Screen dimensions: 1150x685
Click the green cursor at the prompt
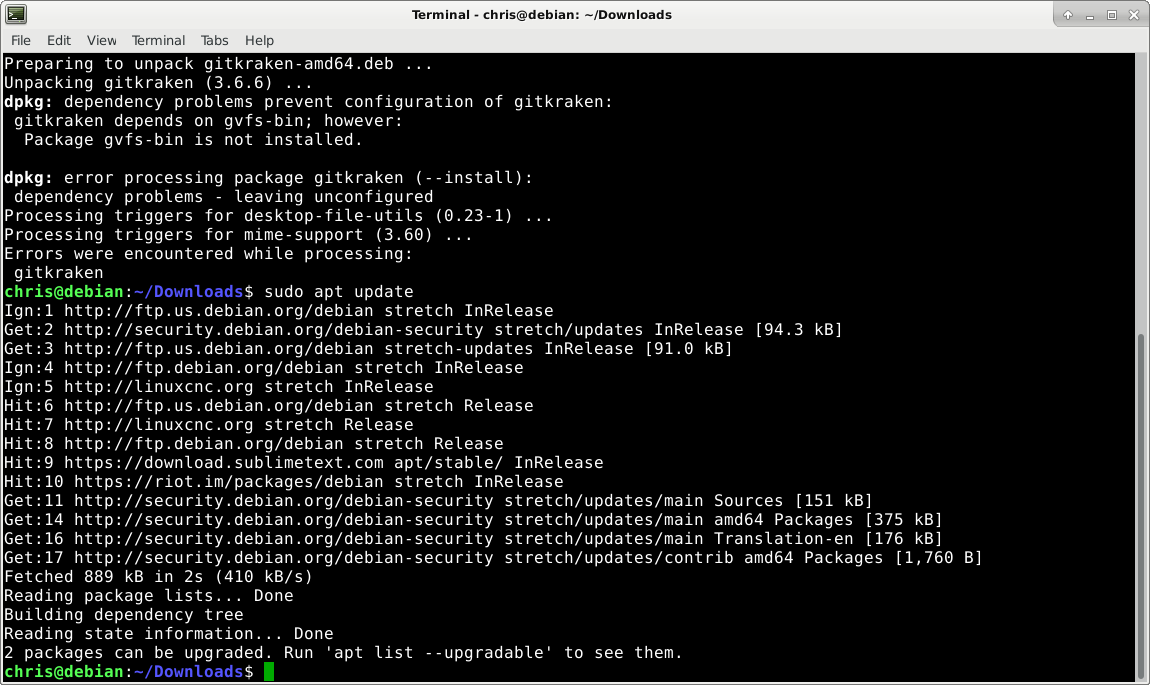coord(269,672)
